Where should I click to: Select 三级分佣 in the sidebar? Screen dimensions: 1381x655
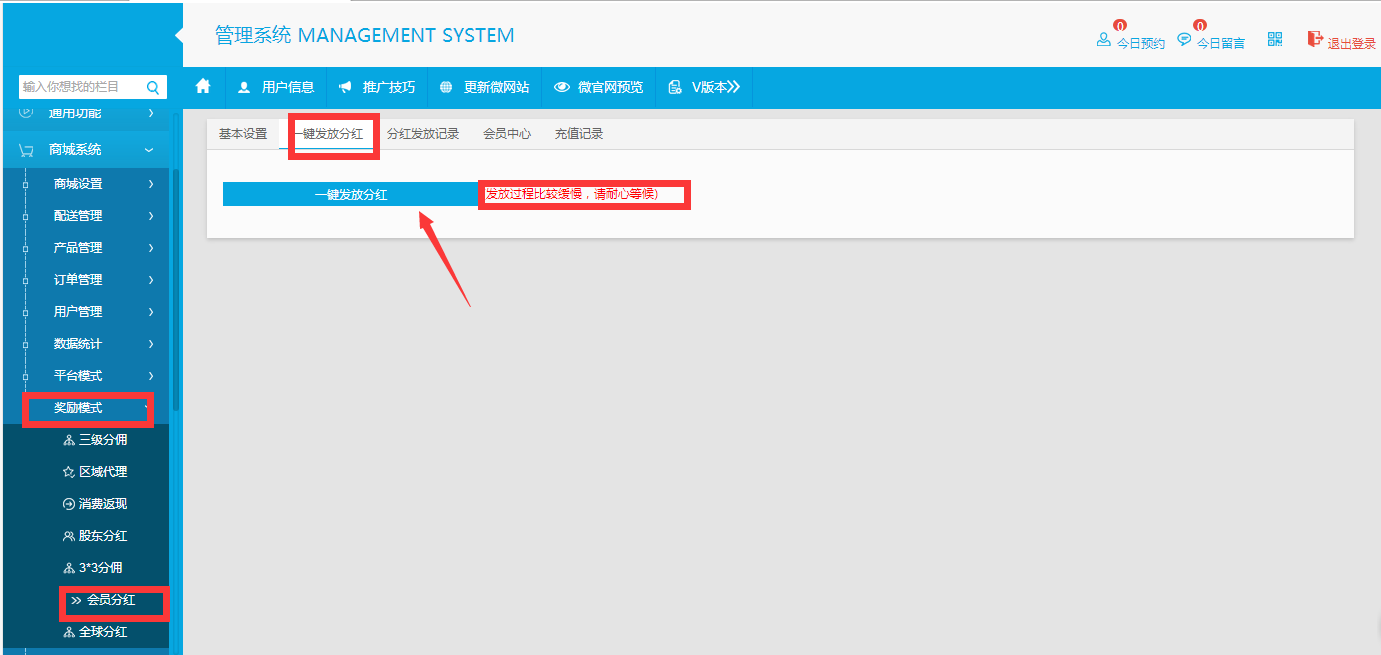tap(102, 440)
